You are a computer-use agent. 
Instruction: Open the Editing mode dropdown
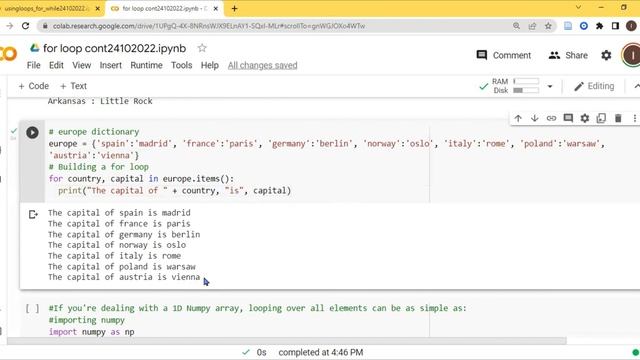click(594, 86)
